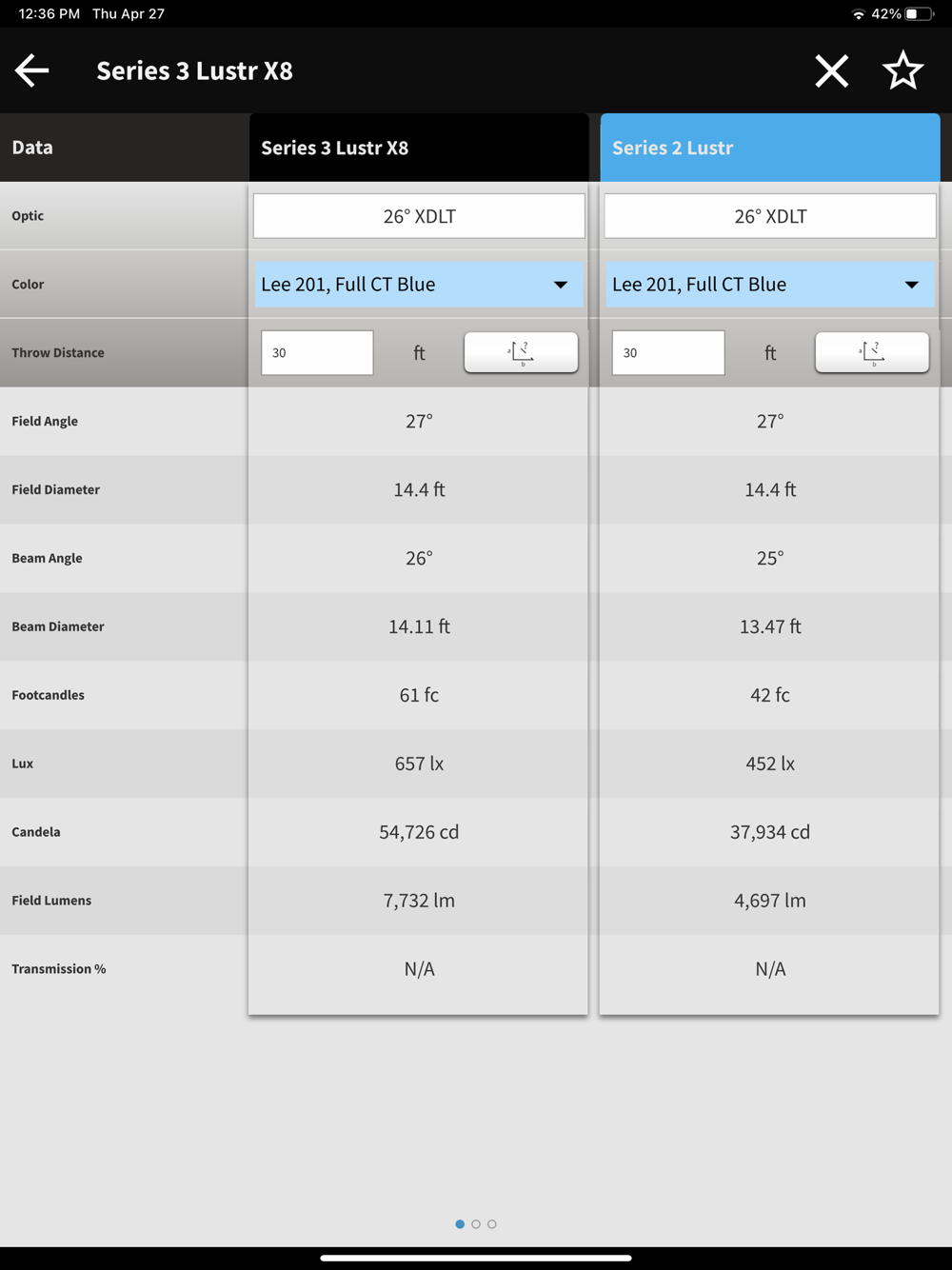This screenshot has width=952, height=1270.
Task: Tap the Field Diameter row label
Action: 55,489
